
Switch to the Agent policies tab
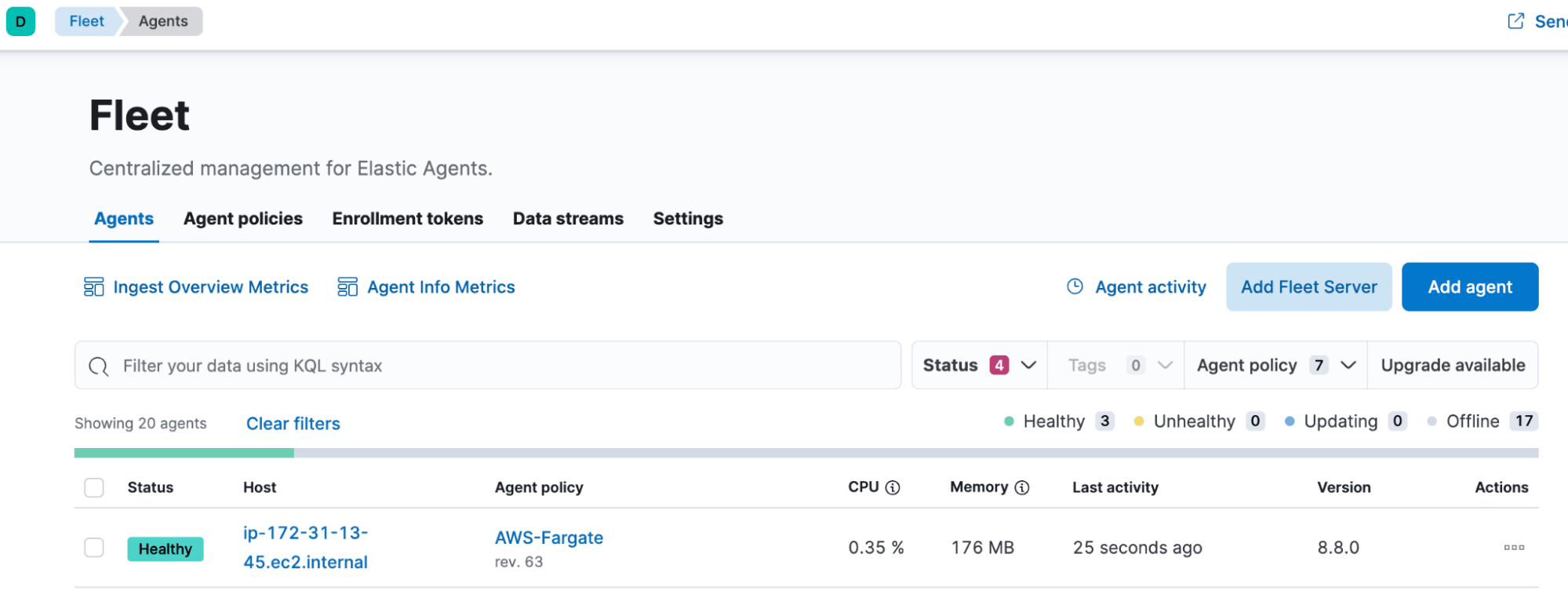242,219
